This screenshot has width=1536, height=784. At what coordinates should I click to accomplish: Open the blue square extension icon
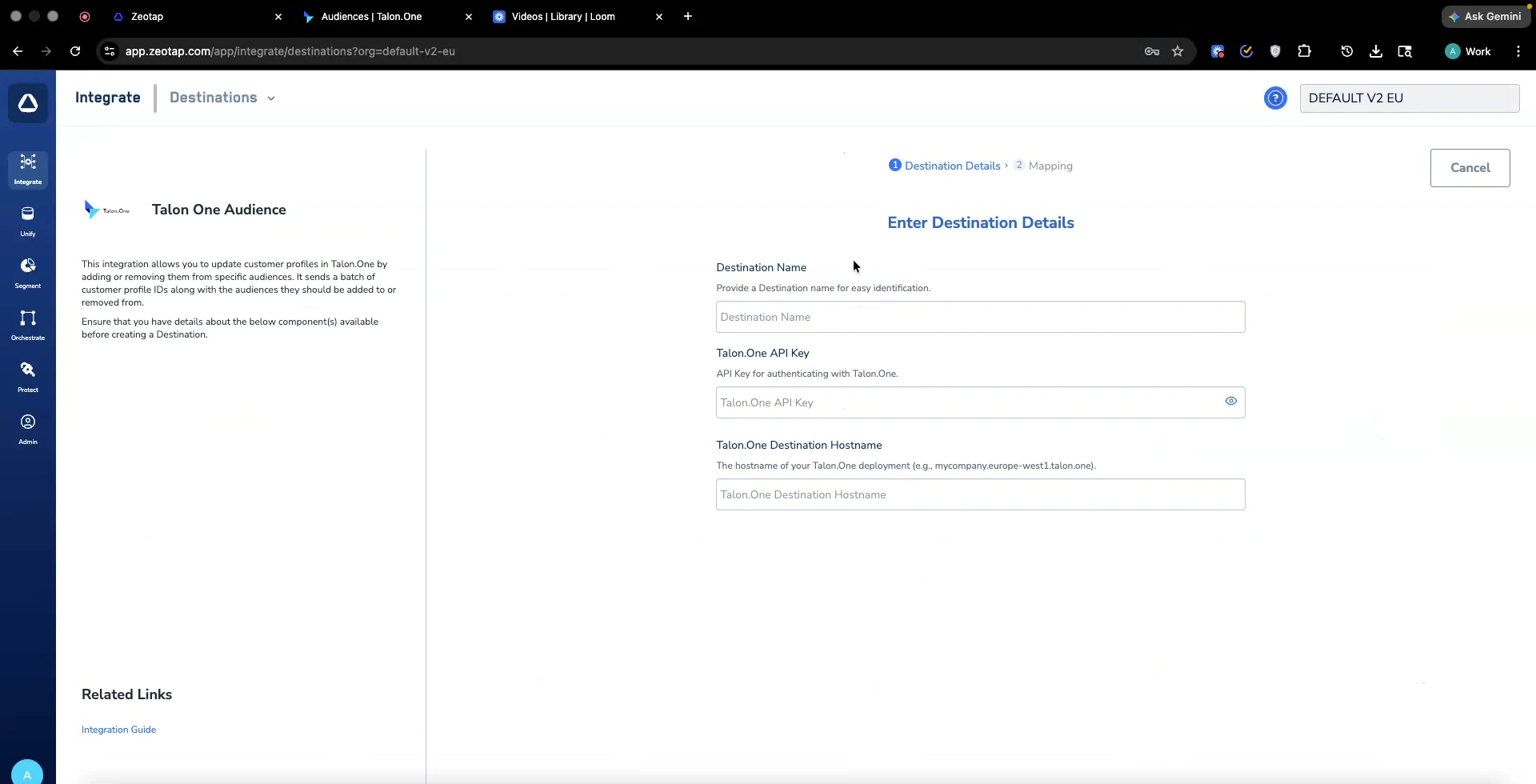[x=1218, y=51]
